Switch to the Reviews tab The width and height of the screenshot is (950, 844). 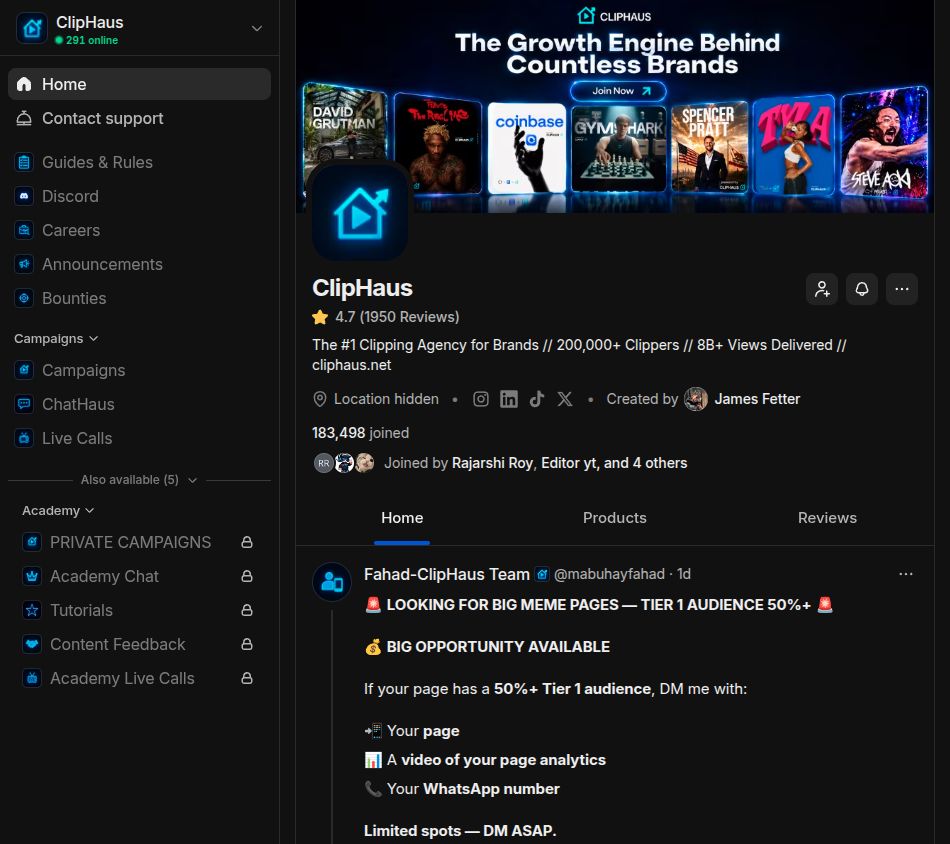(827, 518)
